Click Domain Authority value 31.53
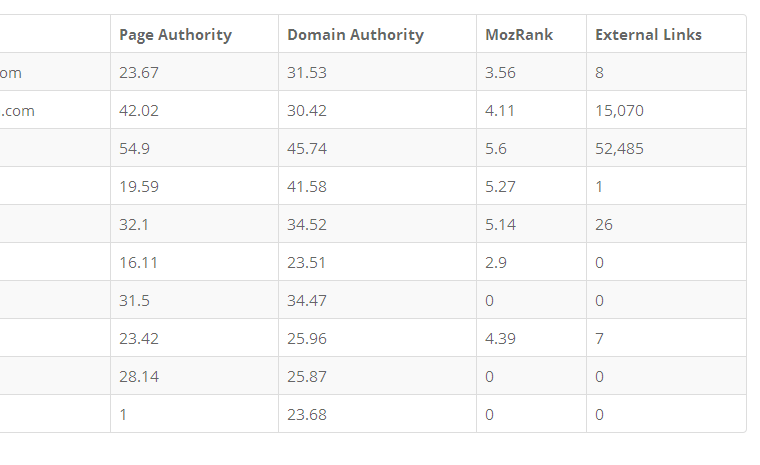This screenshot has height=465, width=760. tap(306, 73)
